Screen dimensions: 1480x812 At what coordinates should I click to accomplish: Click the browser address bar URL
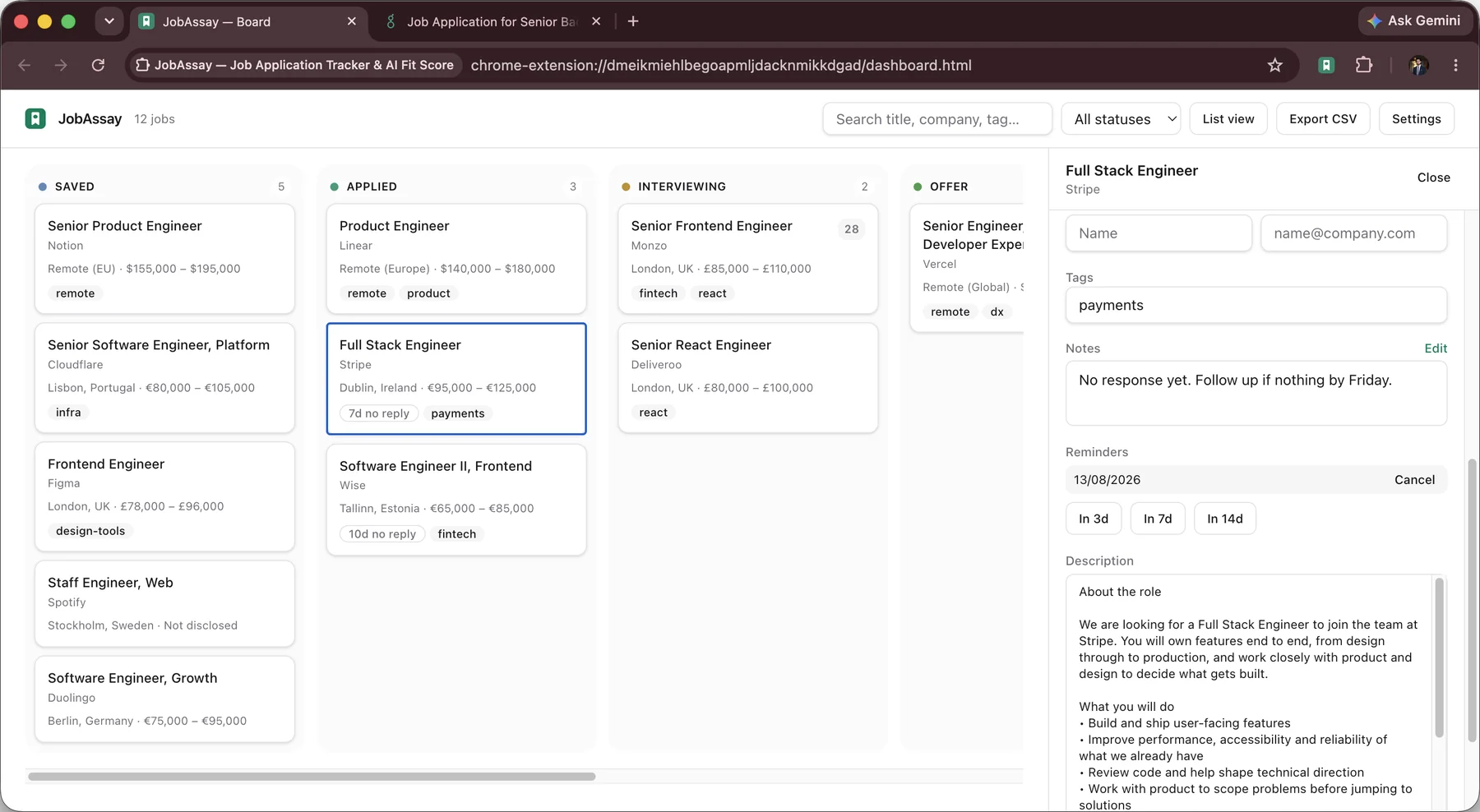pos(721,65)
